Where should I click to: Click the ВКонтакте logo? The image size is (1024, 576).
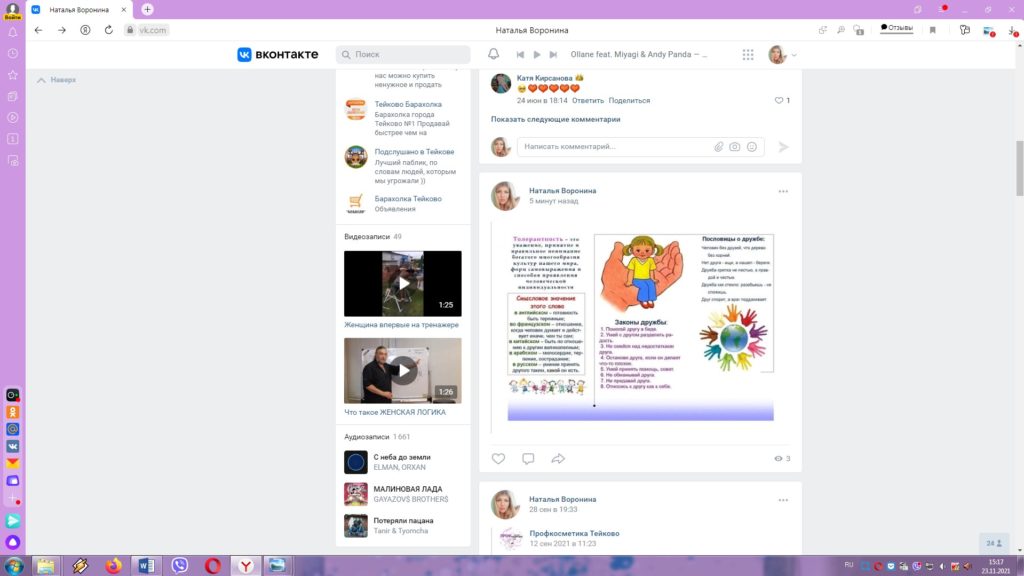pyautogui.click(x=278, y=55)
